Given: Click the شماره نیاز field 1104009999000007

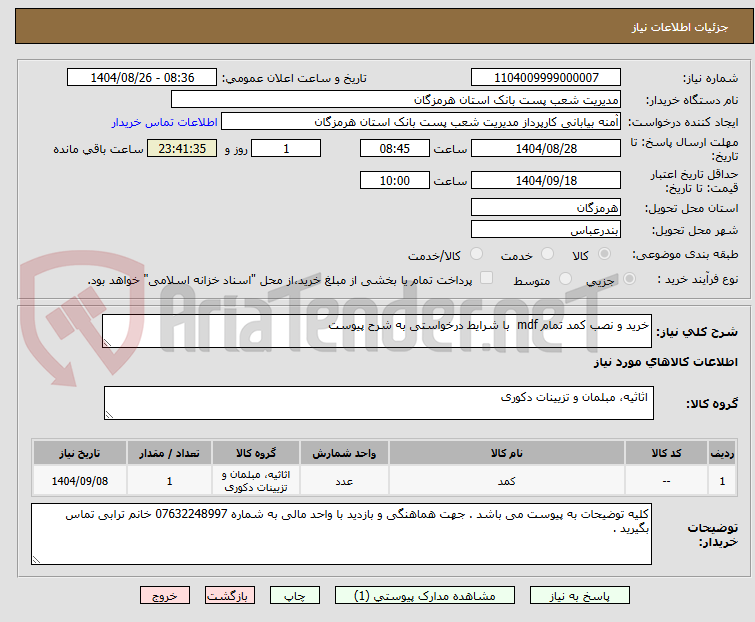Looking at the screenshot, I should 546,77.
